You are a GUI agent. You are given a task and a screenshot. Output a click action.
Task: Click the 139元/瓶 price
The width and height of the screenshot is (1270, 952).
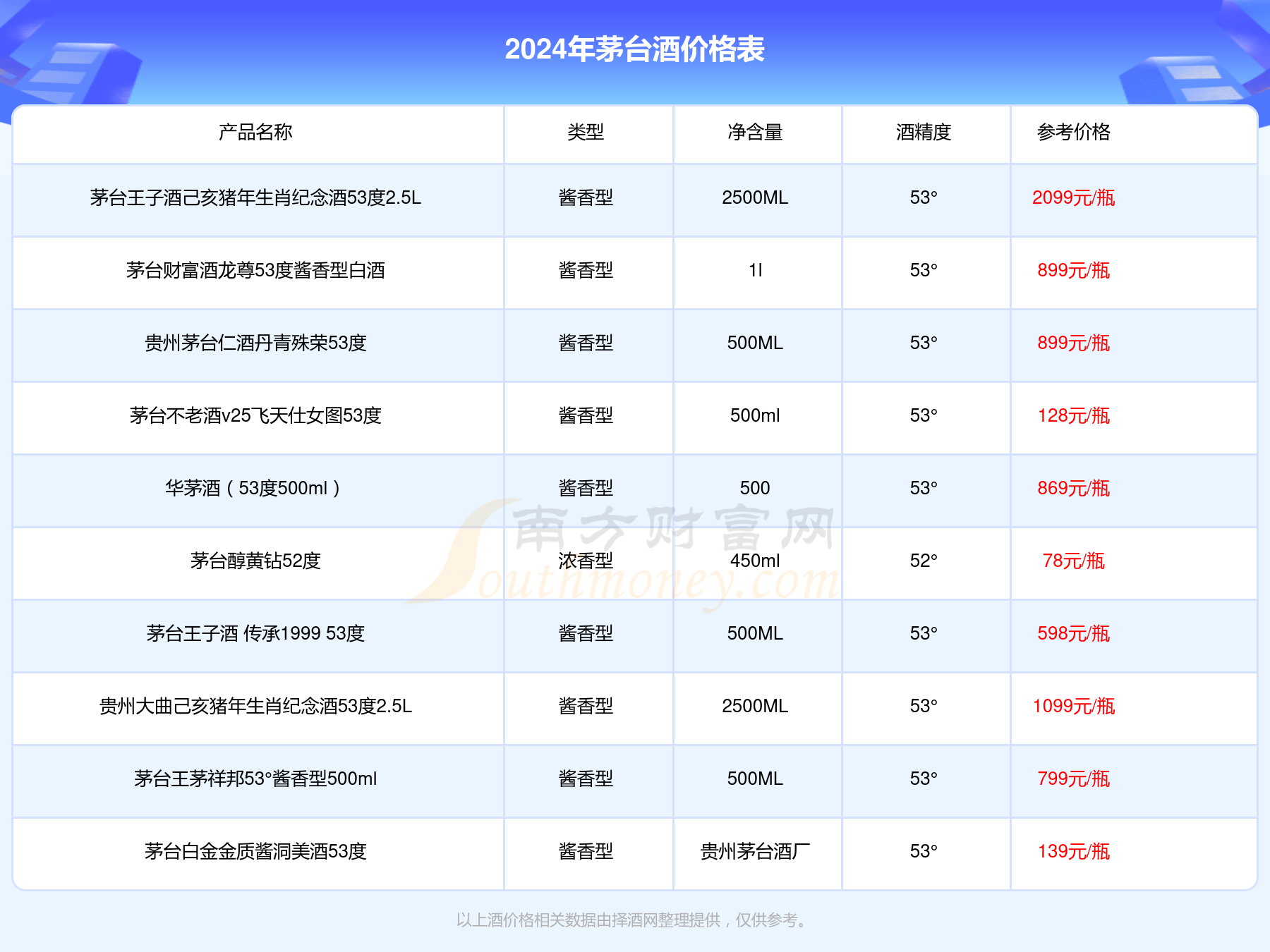point(1073,852)
